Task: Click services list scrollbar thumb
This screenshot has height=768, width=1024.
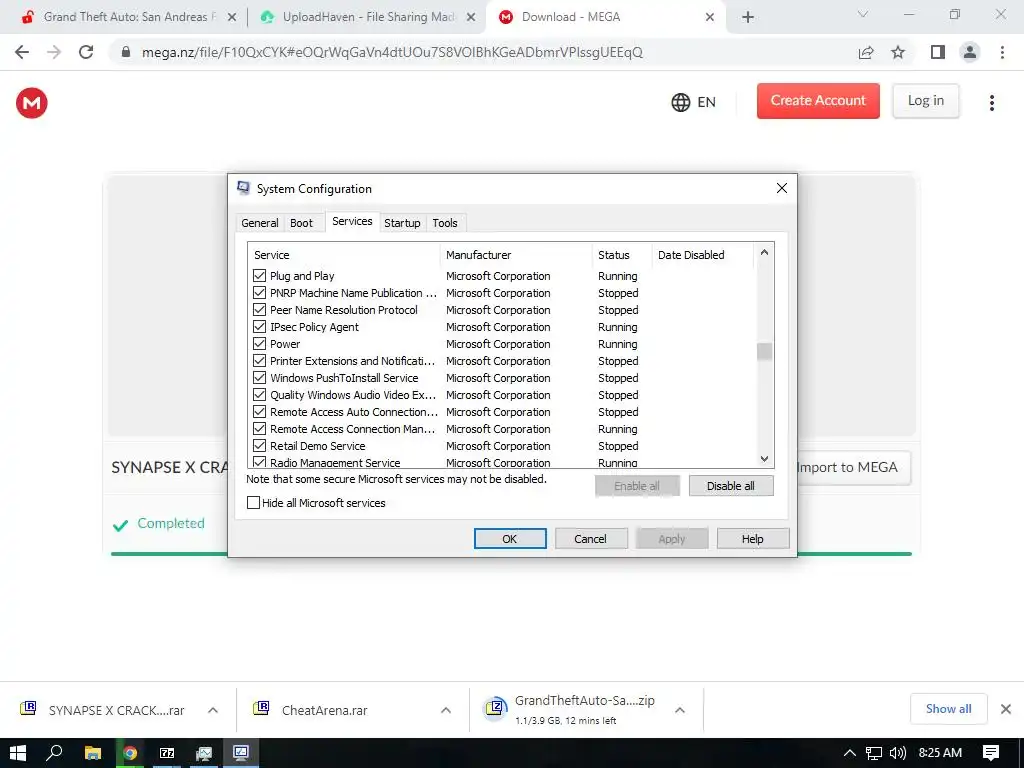Action: [764, 351]
